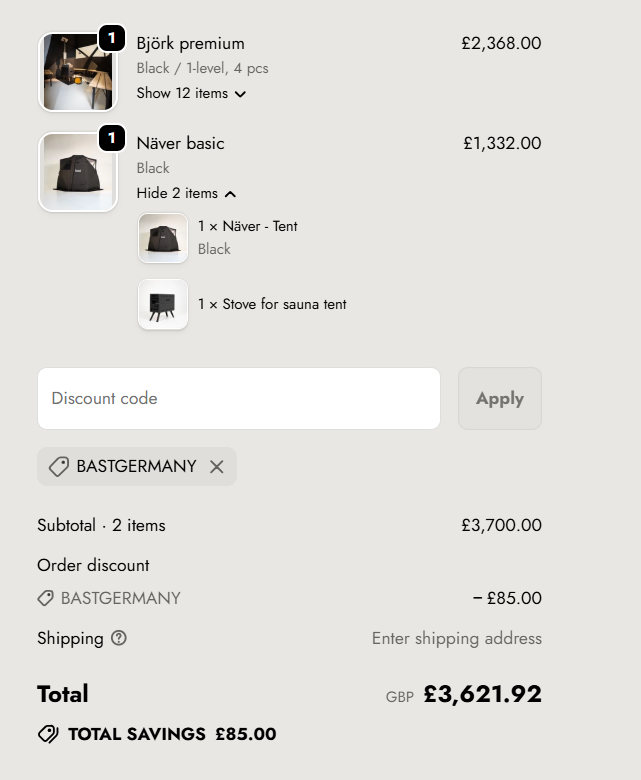641x780 pixels.
Task: Open the Björk premium product thumbnail
Action: pyautogui.click(x=75, y=73)
